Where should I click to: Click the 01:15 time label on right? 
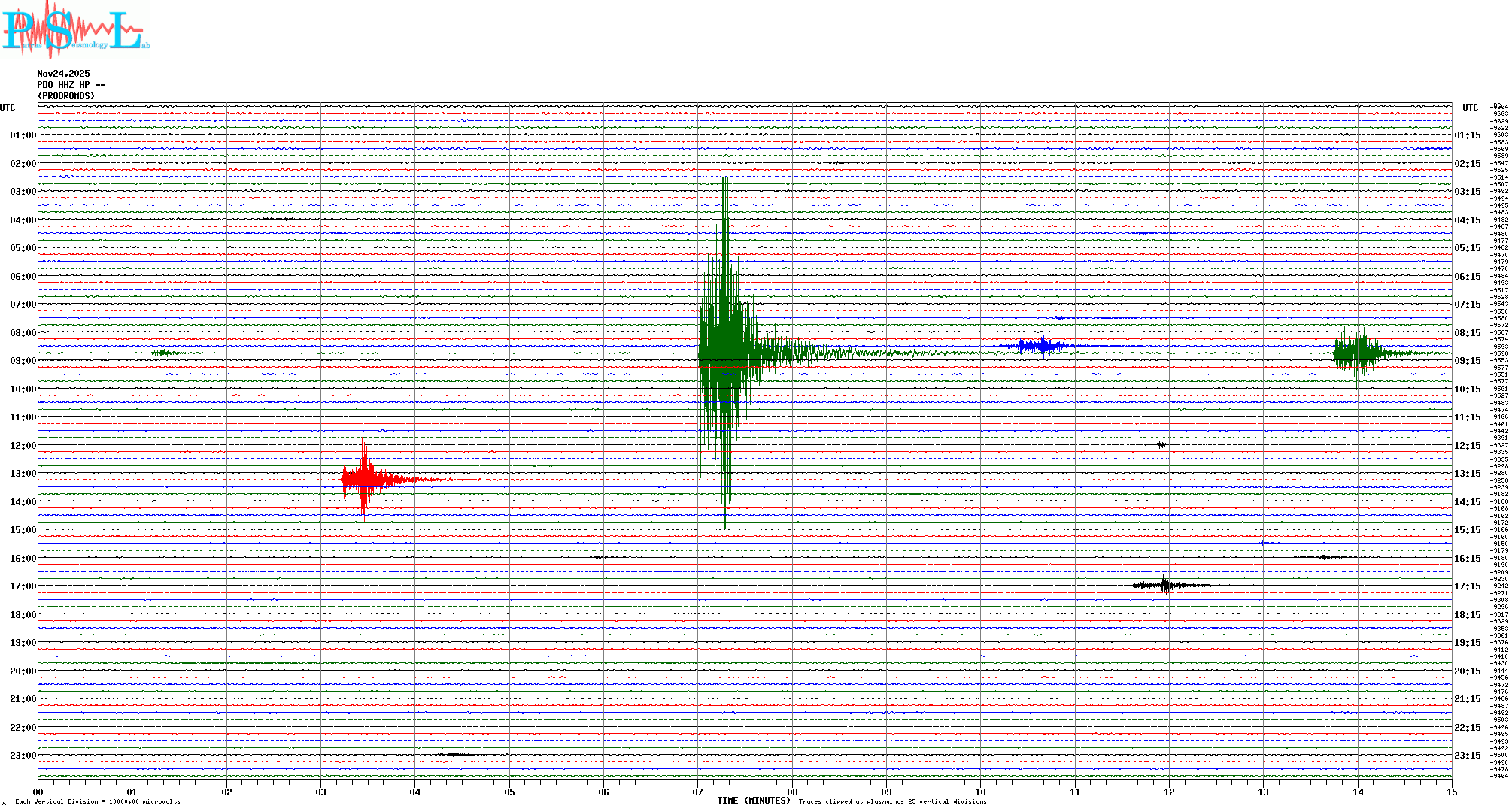click(x=1467, y=135)
